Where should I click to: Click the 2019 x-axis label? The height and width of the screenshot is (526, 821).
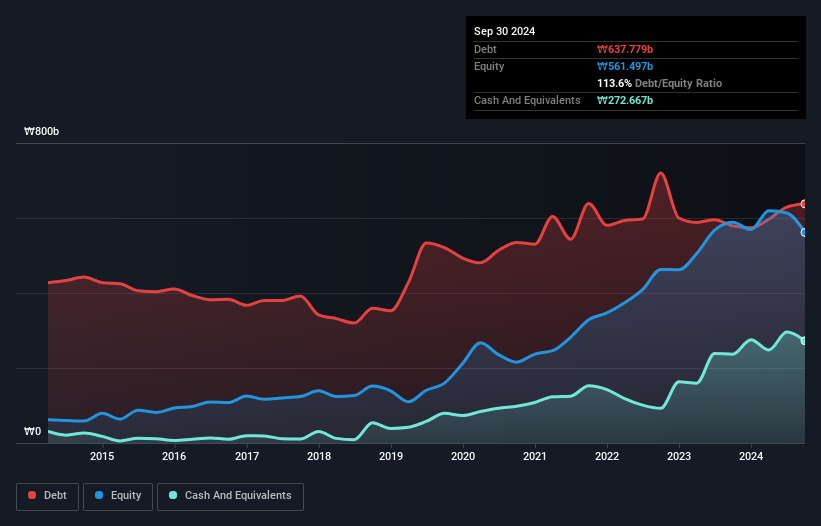click(391, 456)
